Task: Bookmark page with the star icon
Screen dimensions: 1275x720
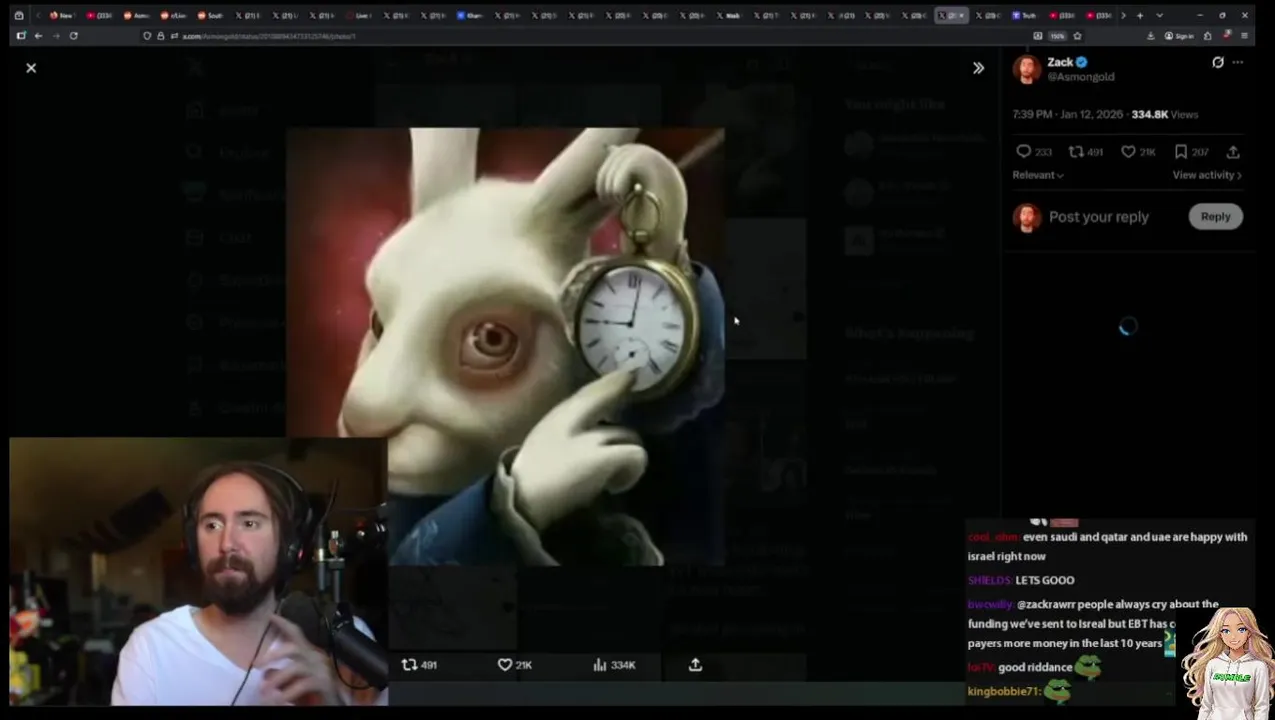Action: tap(1077, 36)
